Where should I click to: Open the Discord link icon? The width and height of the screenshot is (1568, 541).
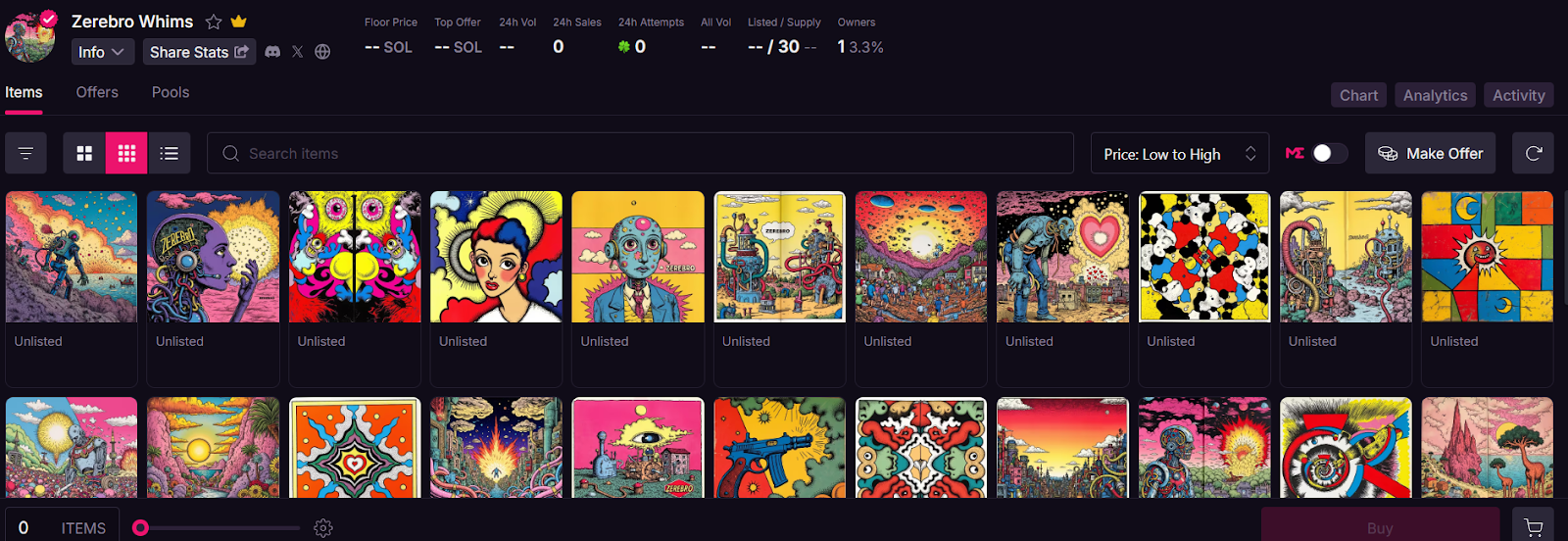[x=272, y=52]
